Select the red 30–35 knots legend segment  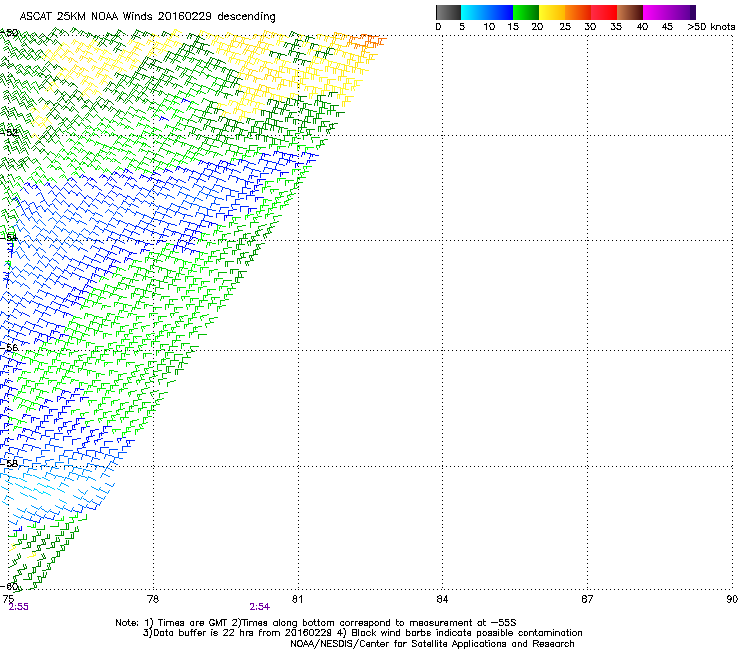604,12
